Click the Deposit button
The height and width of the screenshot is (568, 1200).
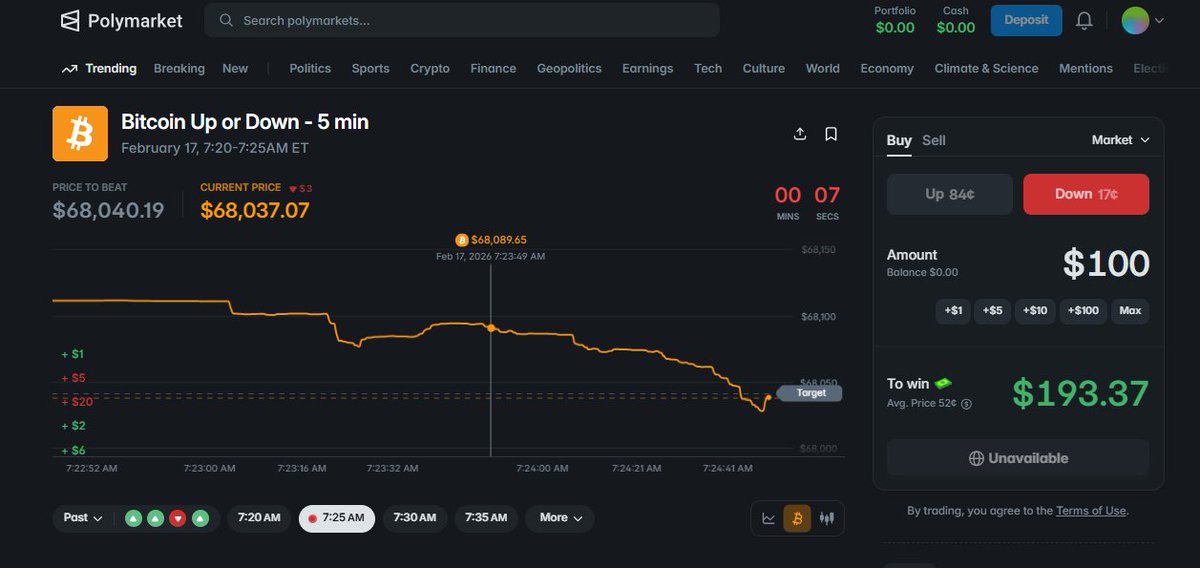(x=1026, y=20)
